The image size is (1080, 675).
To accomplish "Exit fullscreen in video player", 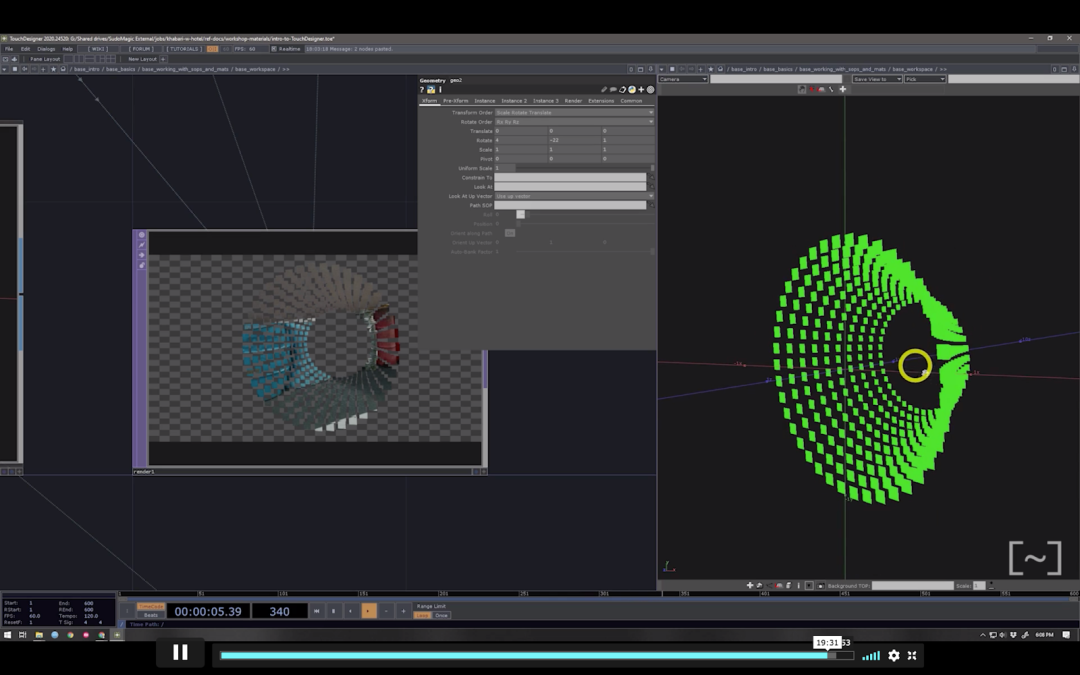I will pos(912,655).
